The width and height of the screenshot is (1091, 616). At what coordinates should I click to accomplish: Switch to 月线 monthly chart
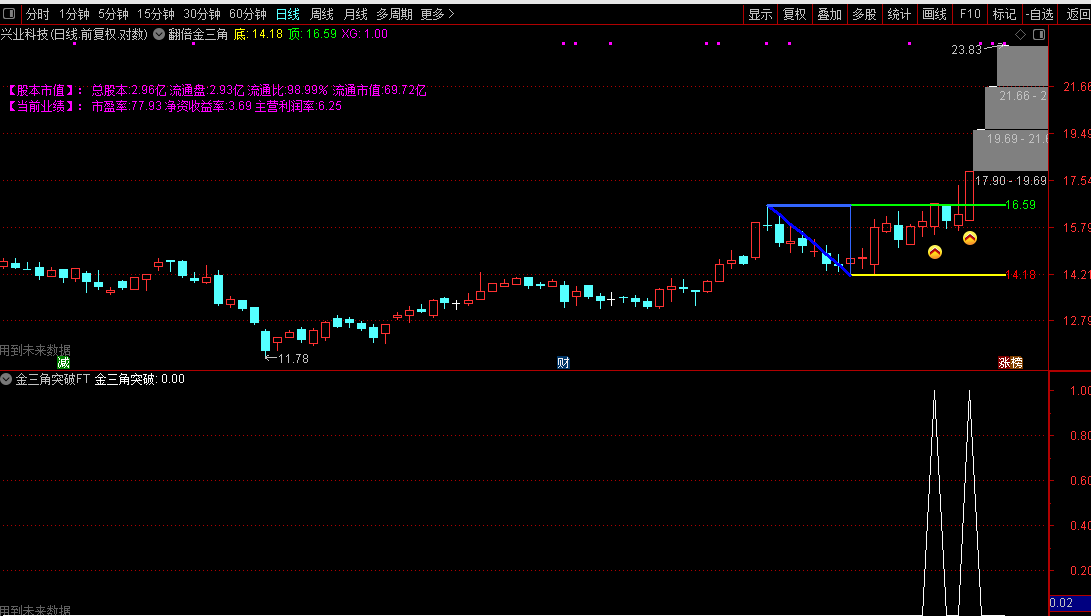pos(356,14)
